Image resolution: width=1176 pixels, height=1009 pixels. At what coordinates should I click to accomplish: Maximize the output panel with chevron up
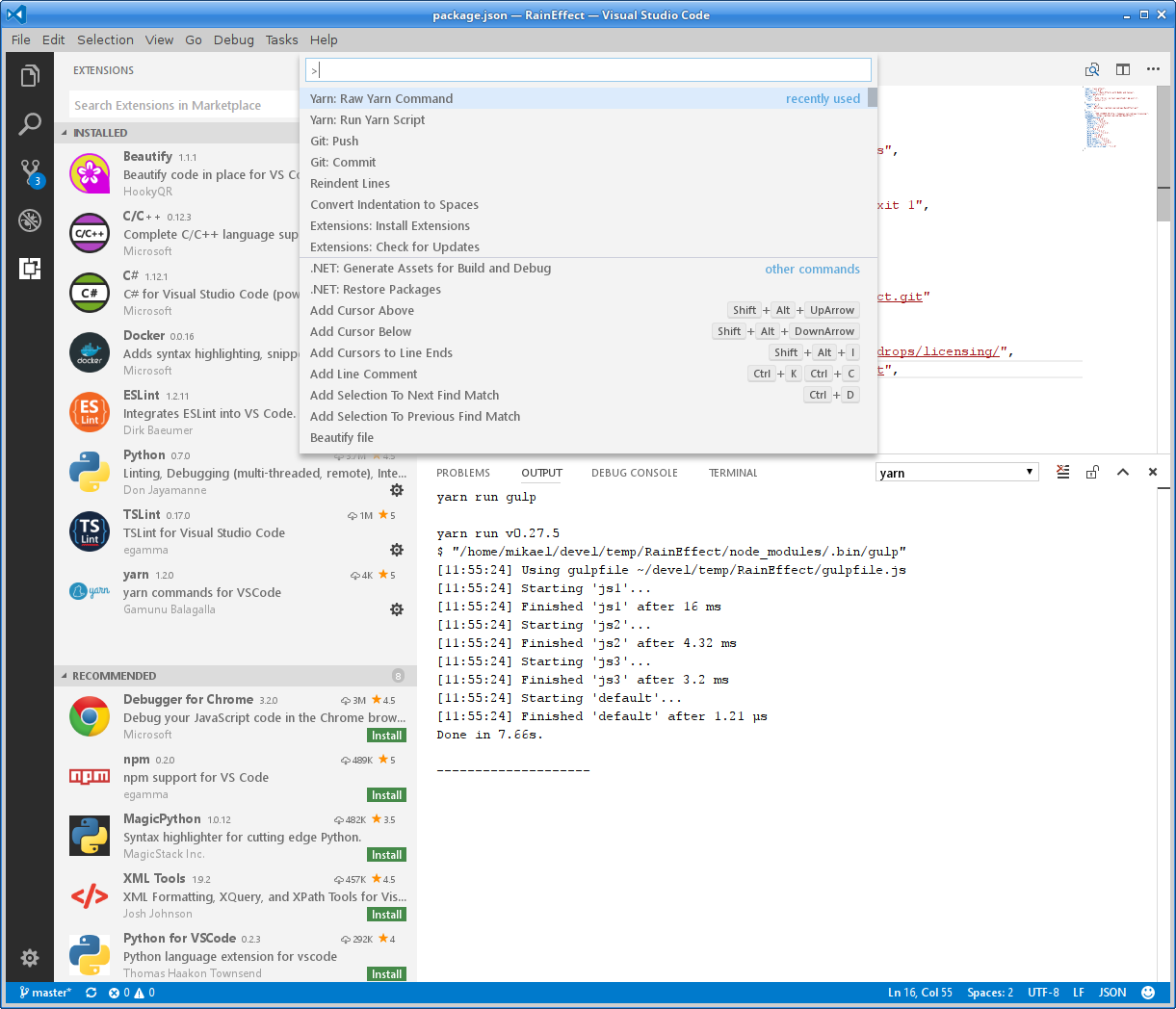pos(1122,472)
